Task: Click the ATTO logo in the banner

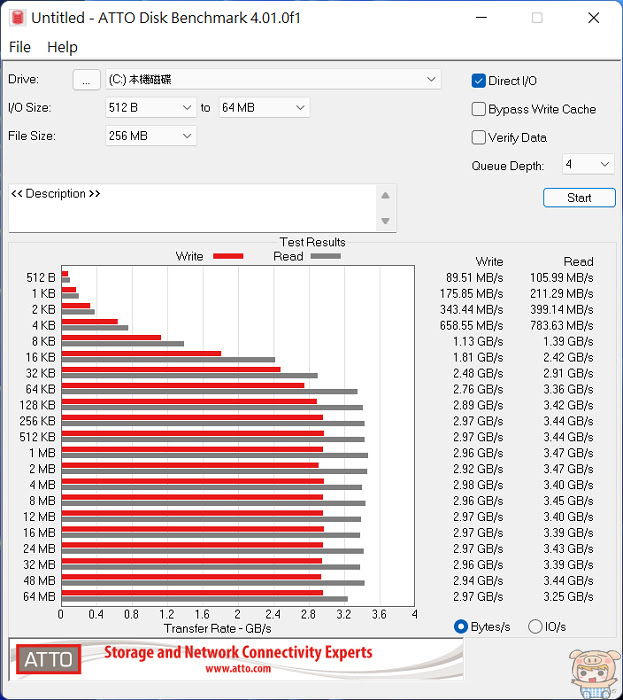Action: [x=49, y=659]
